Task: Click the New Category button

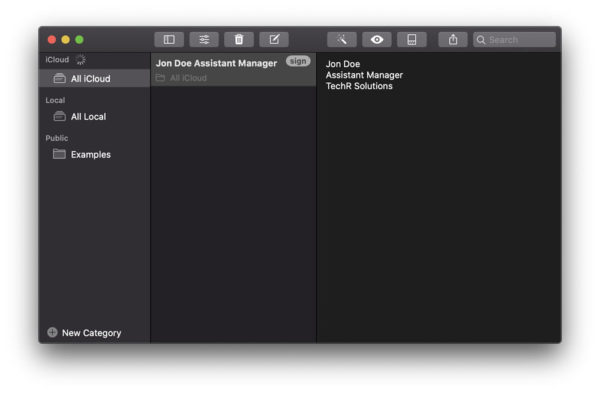Action: coord(84,333)
